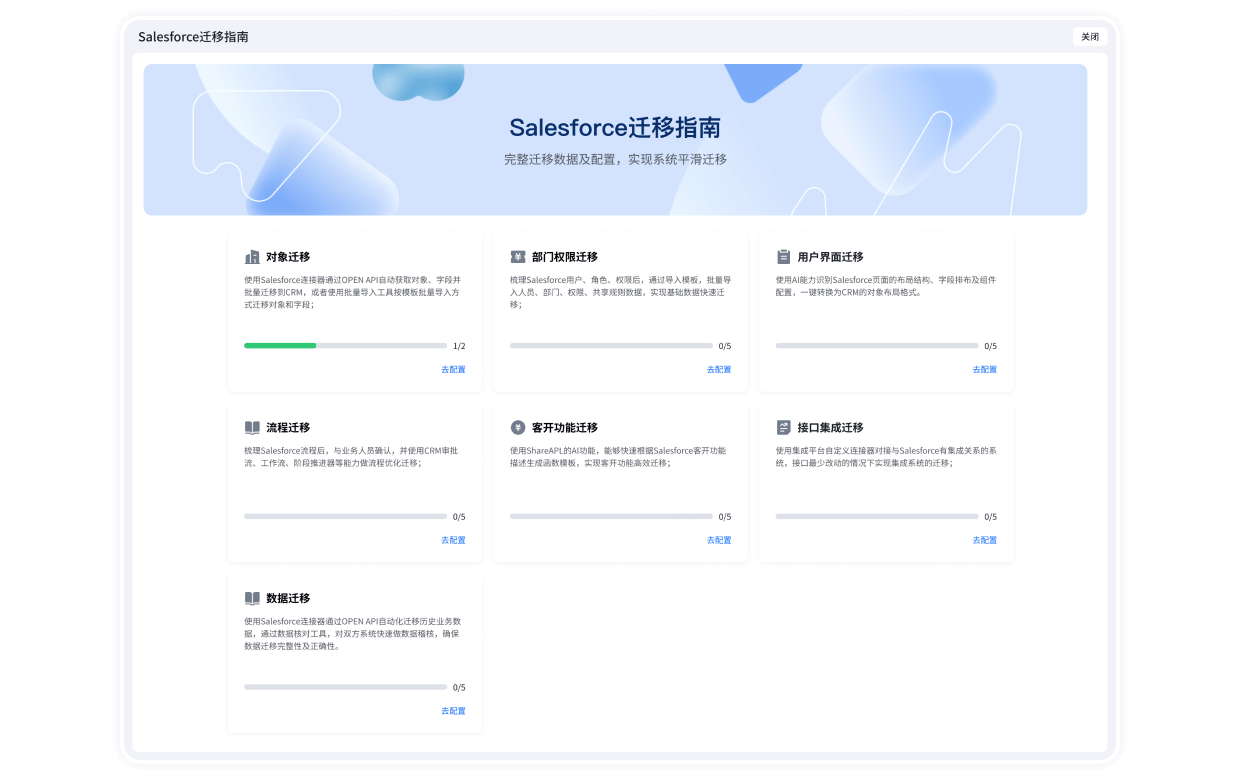This screenshot has width=1240, height=780.
Task: Open configuration for 对象迁移 via 去配置
Action: point(452,369)
